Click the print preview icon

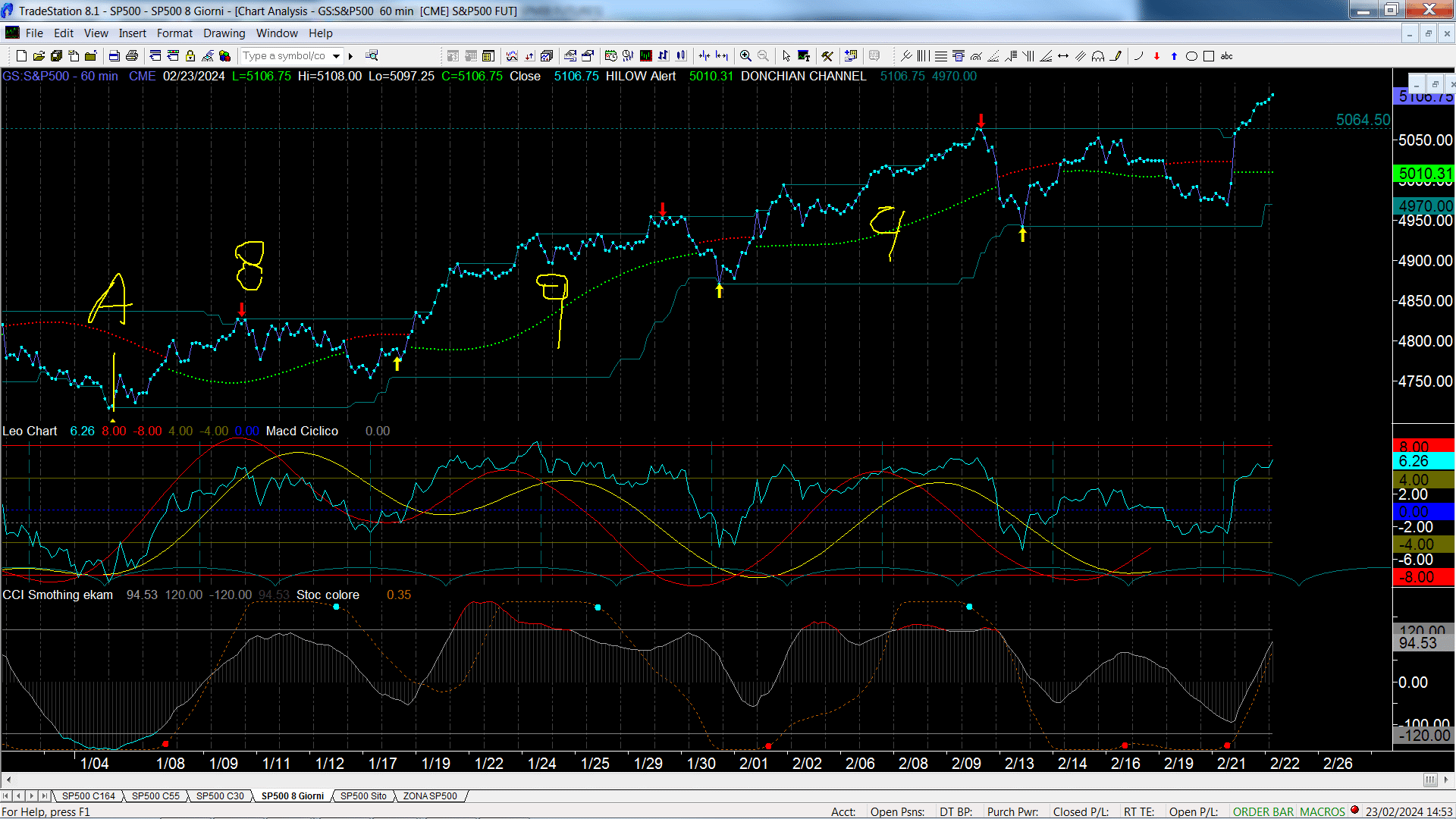coord(114,56)
